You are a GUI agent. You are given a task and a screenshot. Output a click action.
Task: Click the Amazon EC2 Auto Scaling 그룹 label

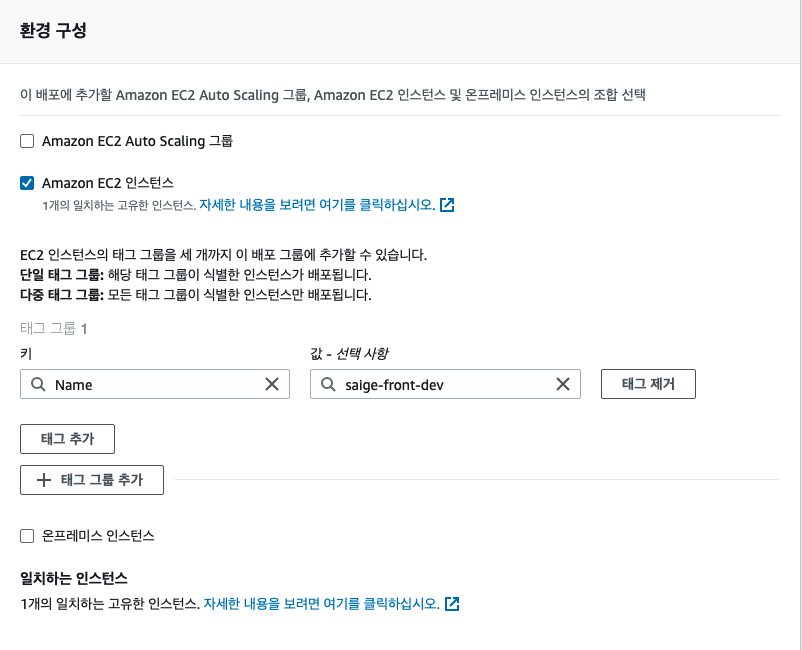click(x=137, y=141)
